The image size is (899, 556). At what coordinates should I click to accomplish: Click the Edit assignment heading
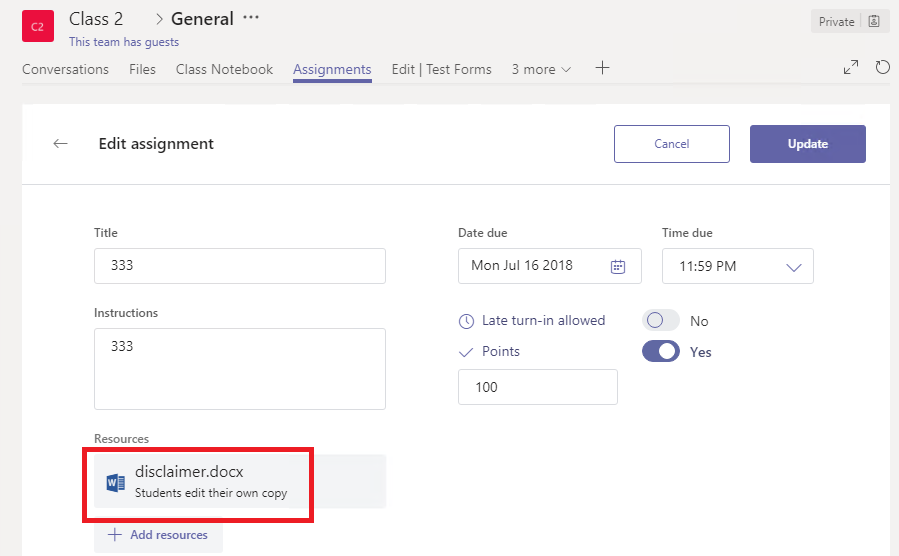coord(156,143)
